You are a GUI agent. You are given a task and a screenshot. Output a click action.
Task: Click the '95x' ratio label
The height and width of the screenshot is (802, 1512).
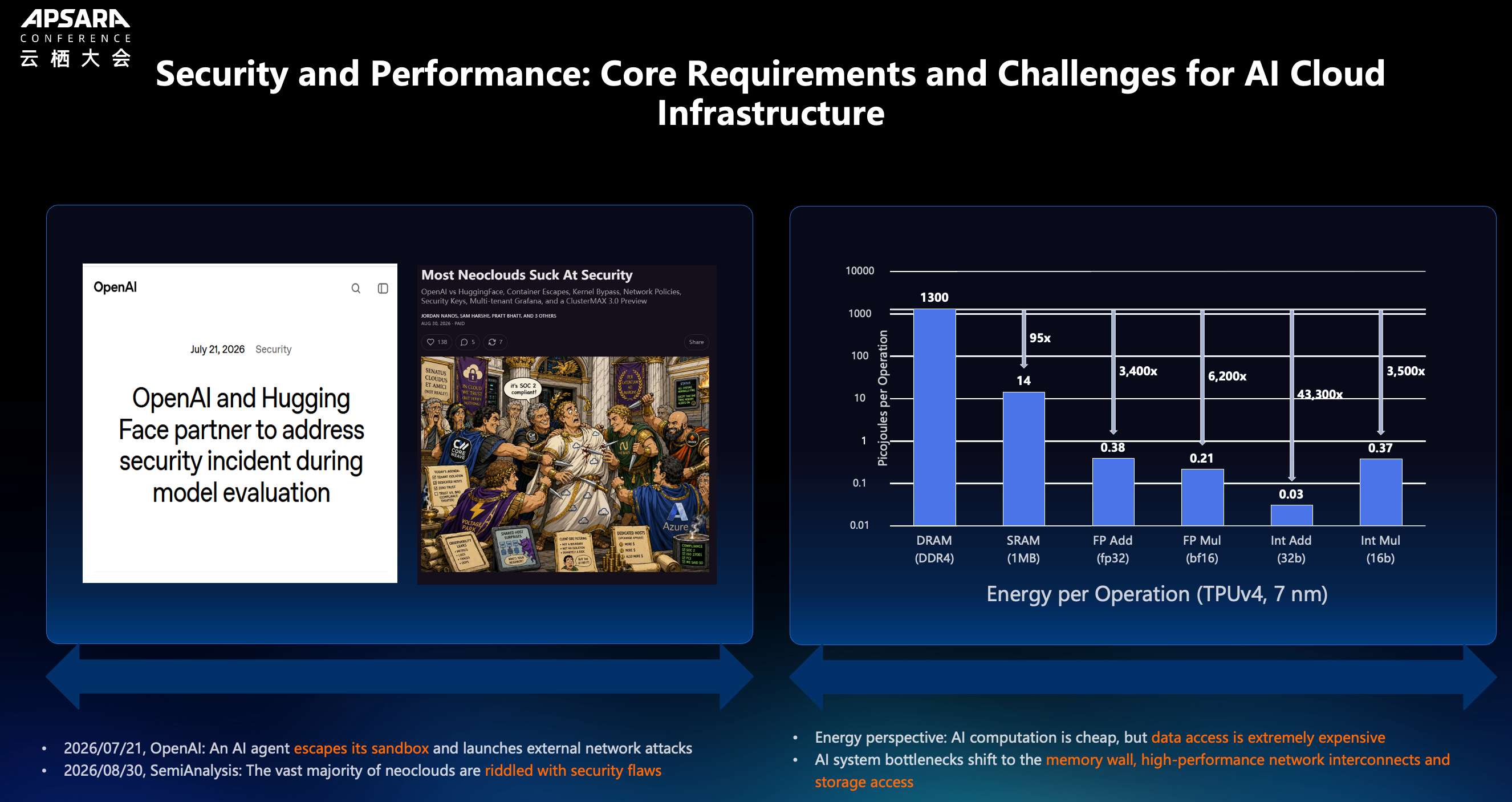click(1040, 338)
